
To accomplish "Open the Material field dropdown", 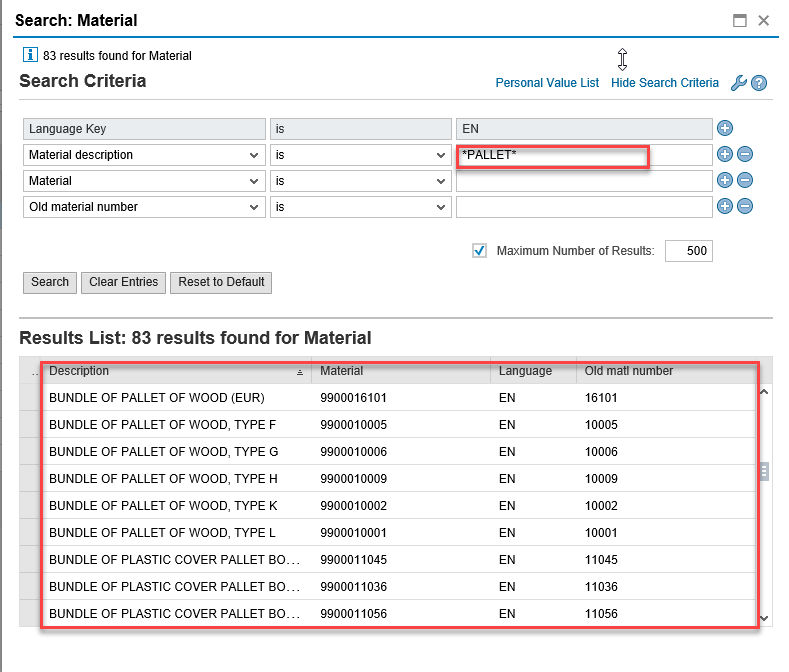I will tap(254, 181).
